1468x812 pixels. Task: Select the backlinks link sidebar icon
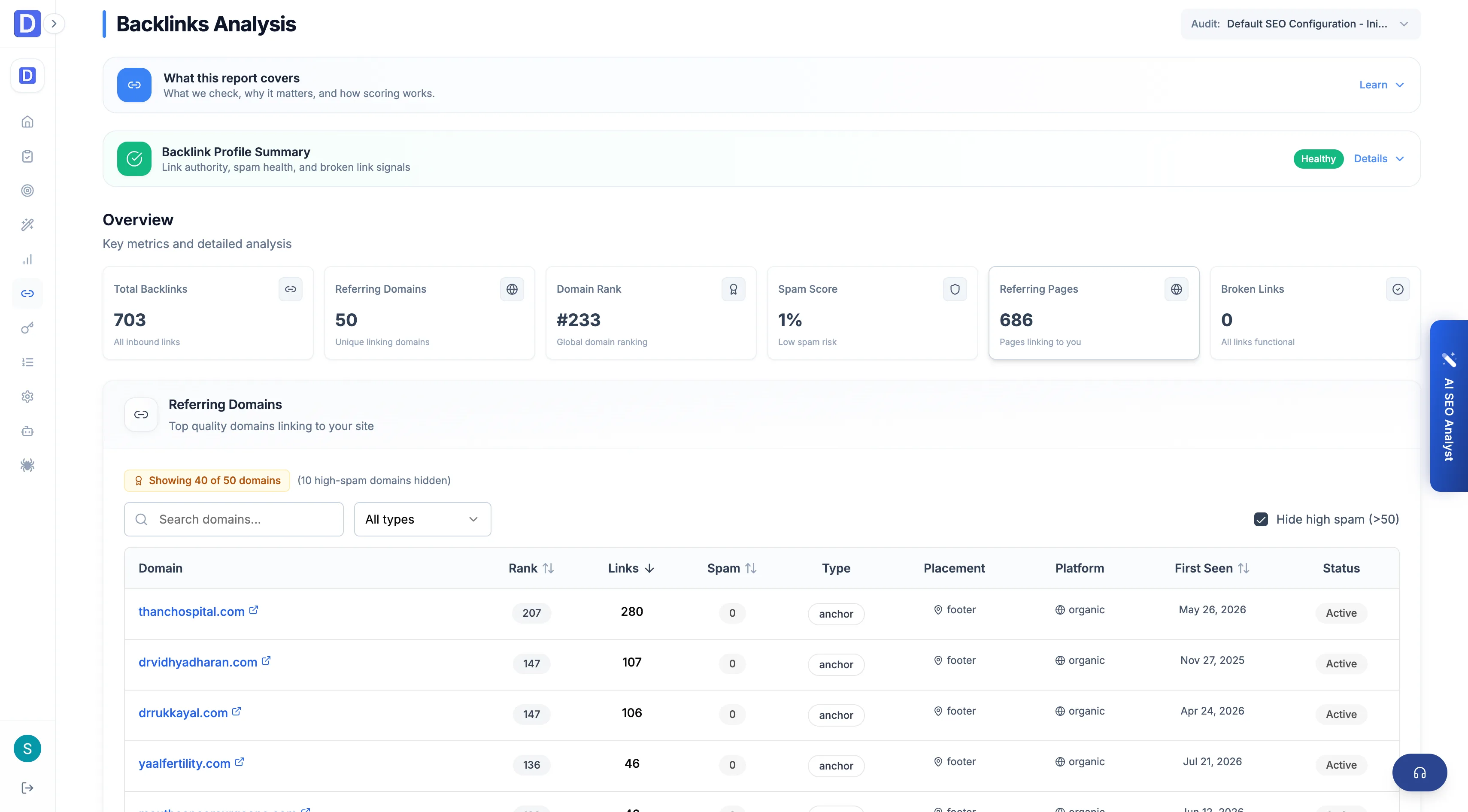(x=27, y=294)
